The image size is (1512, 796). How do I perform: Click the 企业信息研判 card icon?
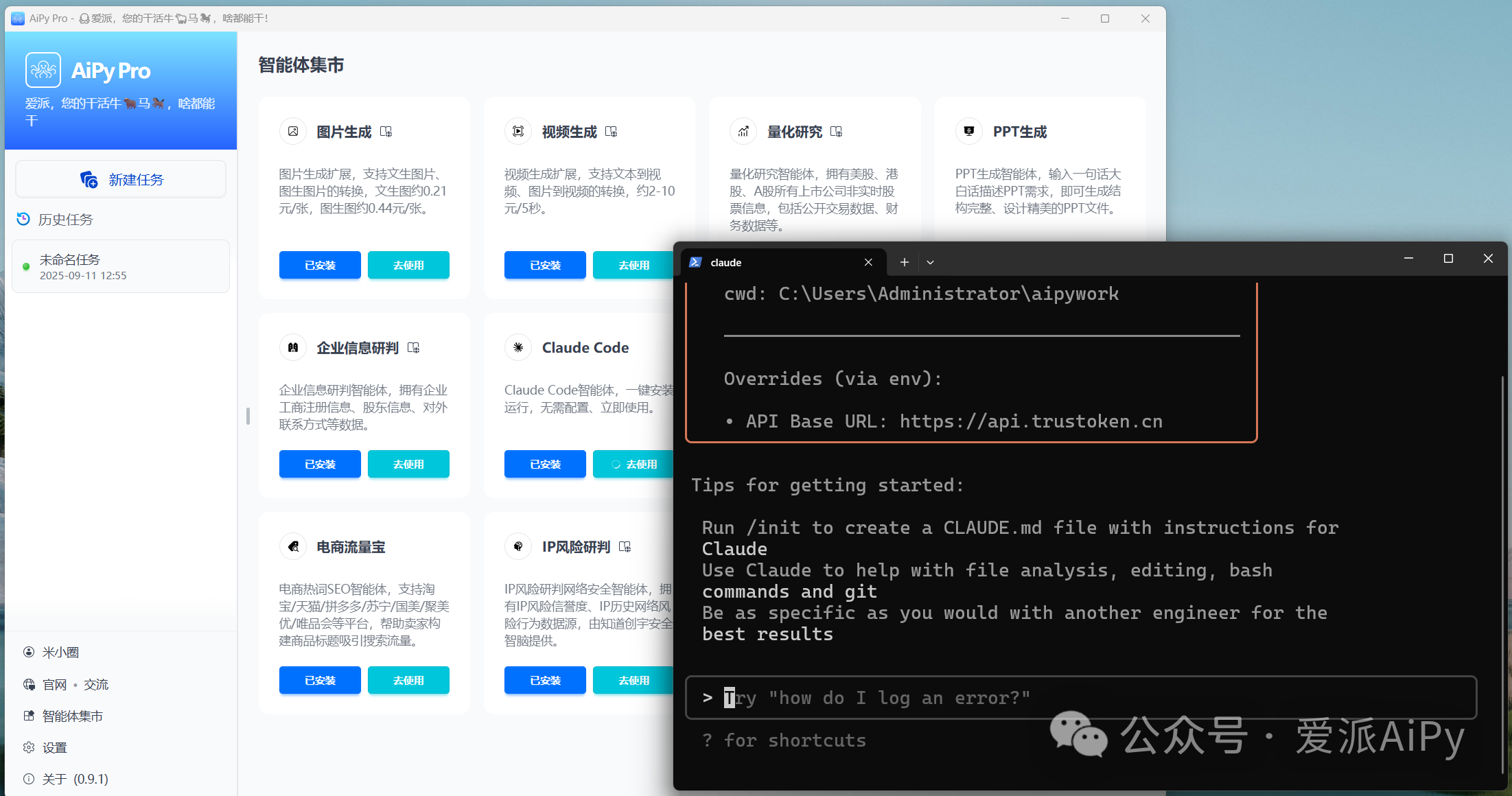293,347
